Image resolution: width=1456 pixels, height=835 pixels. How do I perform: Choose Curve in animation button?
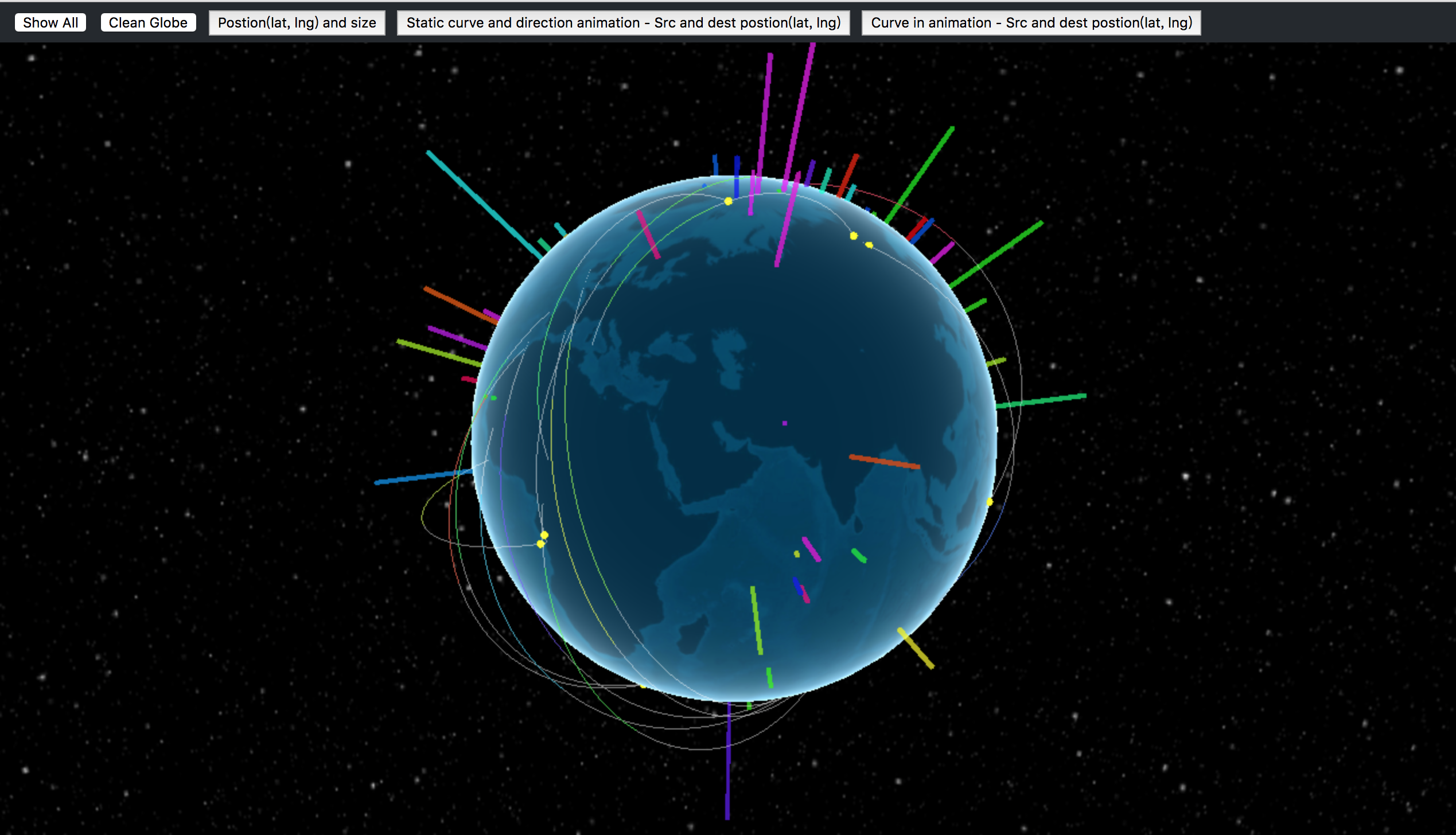coord(1031,23)
